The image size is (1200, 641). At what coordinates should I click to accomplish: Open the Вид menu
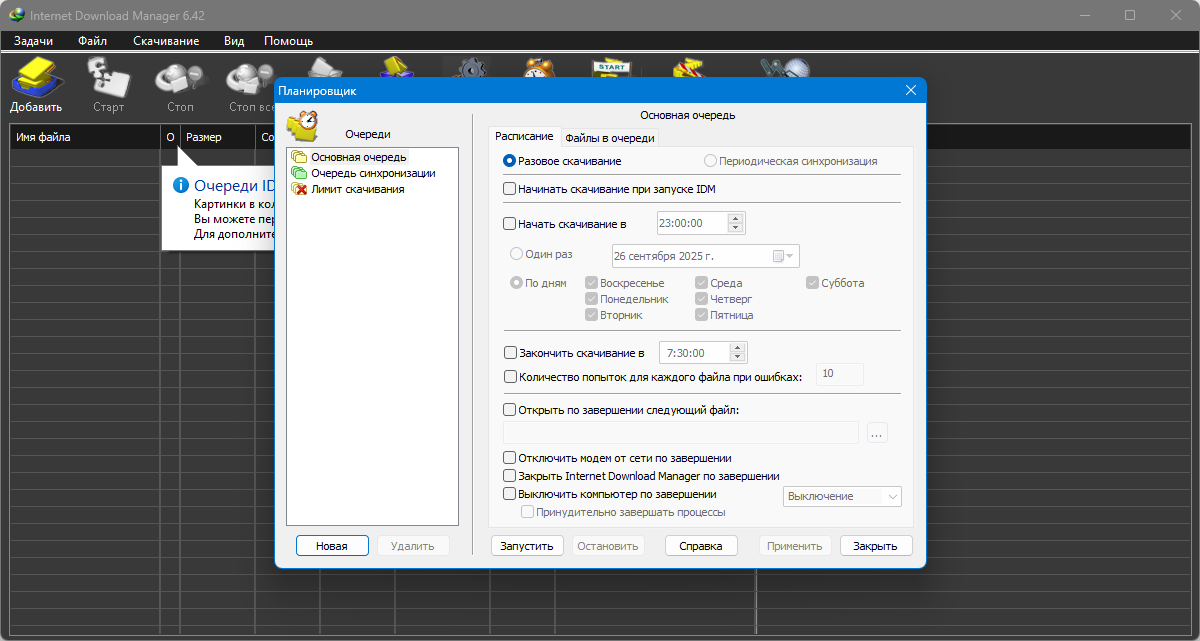(234, 41)
